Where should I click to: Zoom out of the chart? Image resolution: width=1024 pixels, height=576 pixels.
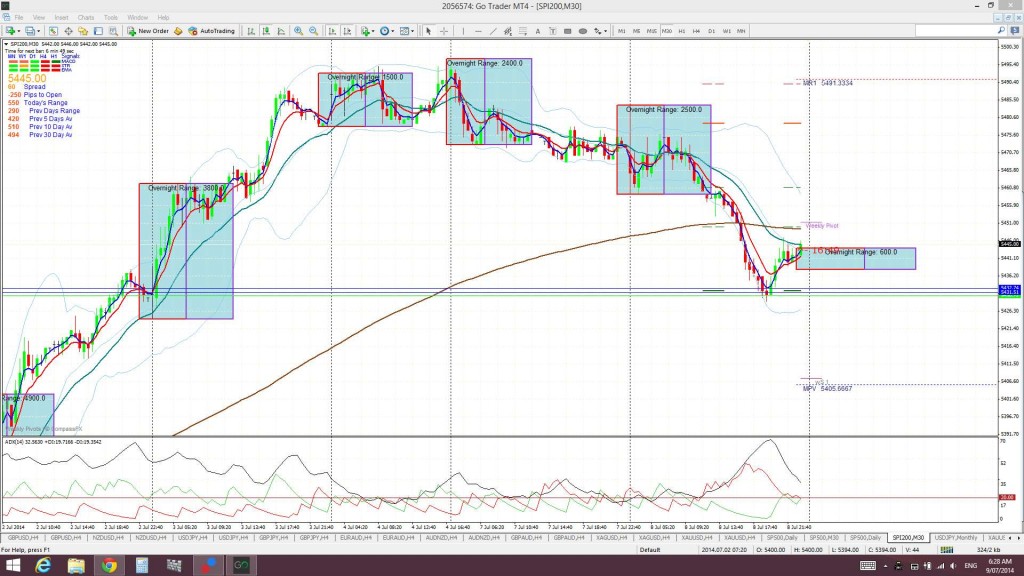(x=313, y=31)
